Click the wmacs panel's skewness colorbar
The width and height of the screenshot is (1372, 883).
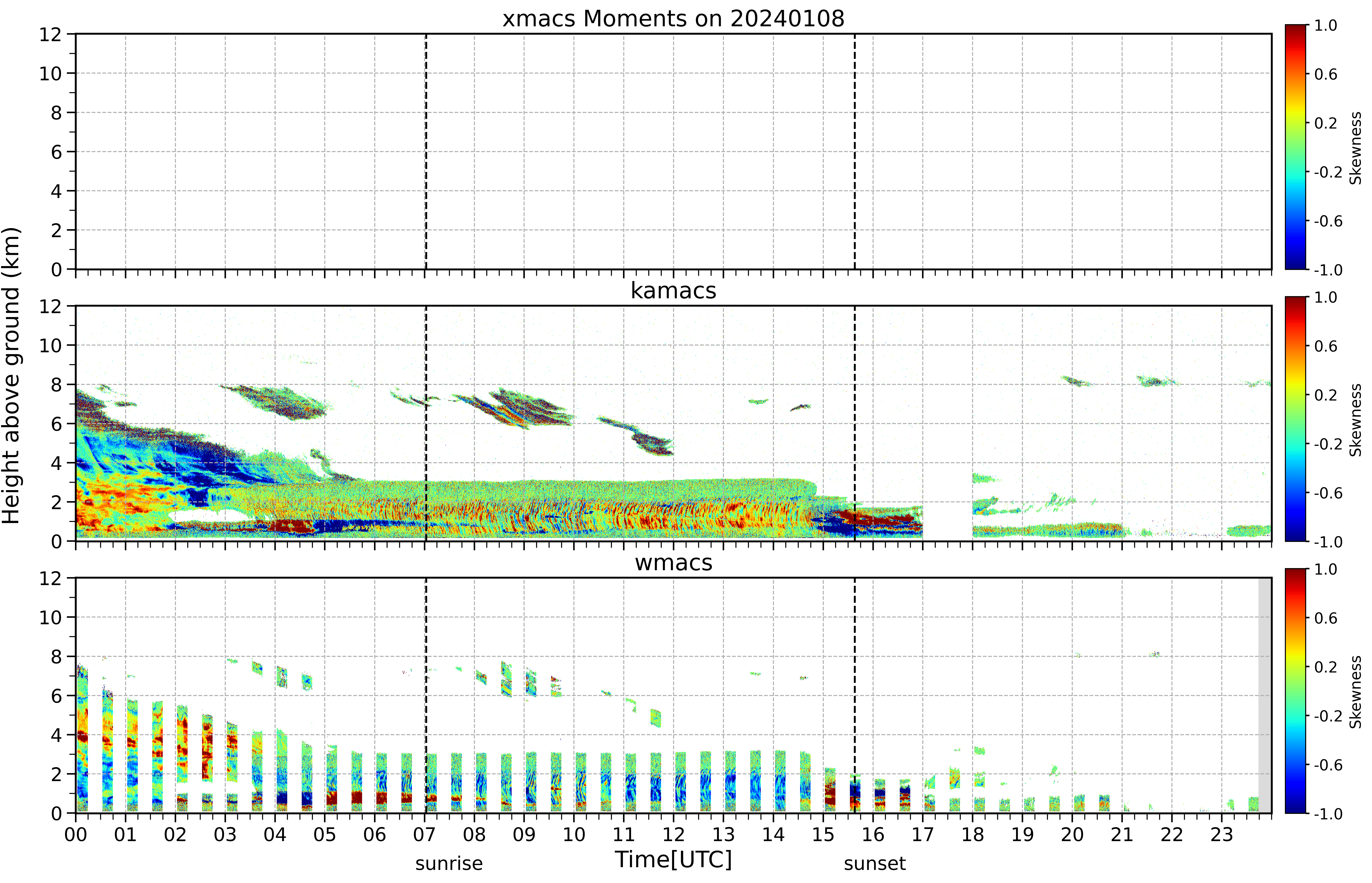(1295, 691)
